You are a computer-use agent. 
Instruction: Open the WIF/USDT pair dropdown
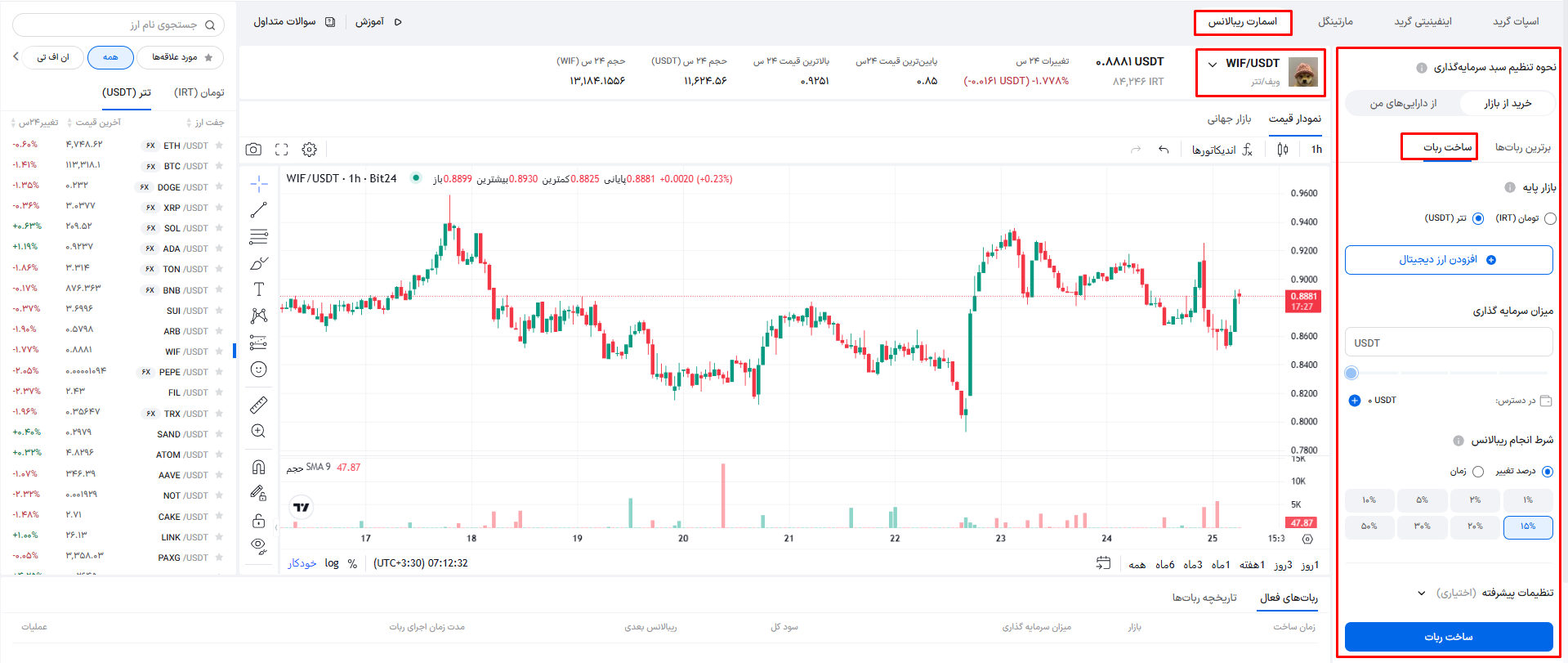tap(1213, 64)
